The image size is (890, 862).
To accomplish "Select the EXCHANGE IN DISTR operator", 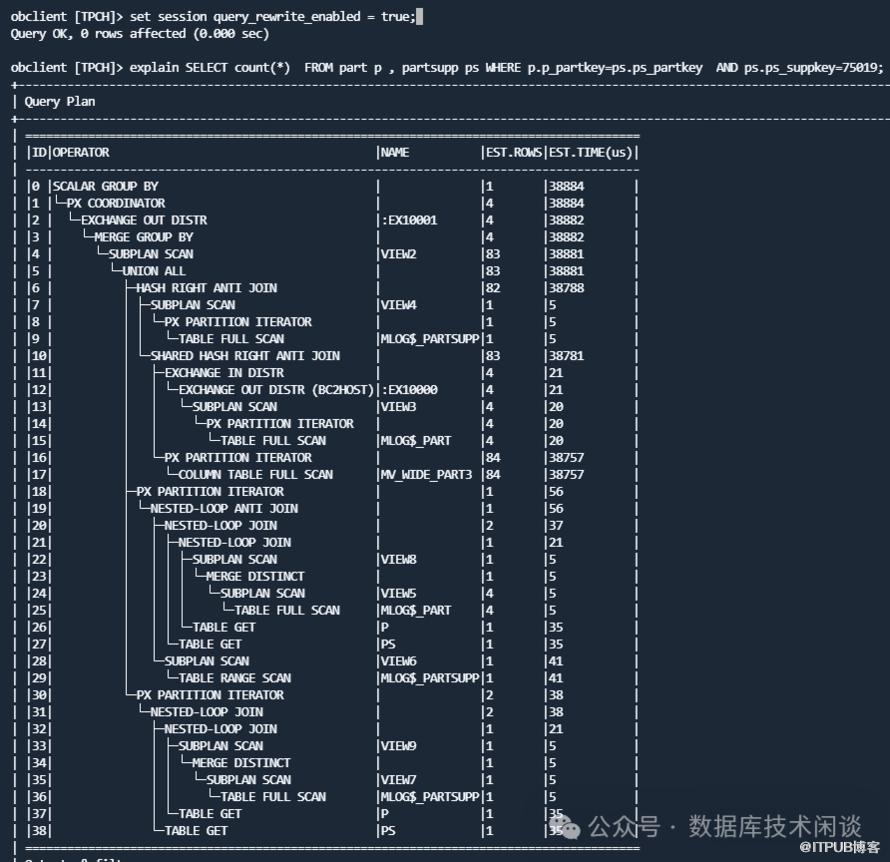I will 224,373.
